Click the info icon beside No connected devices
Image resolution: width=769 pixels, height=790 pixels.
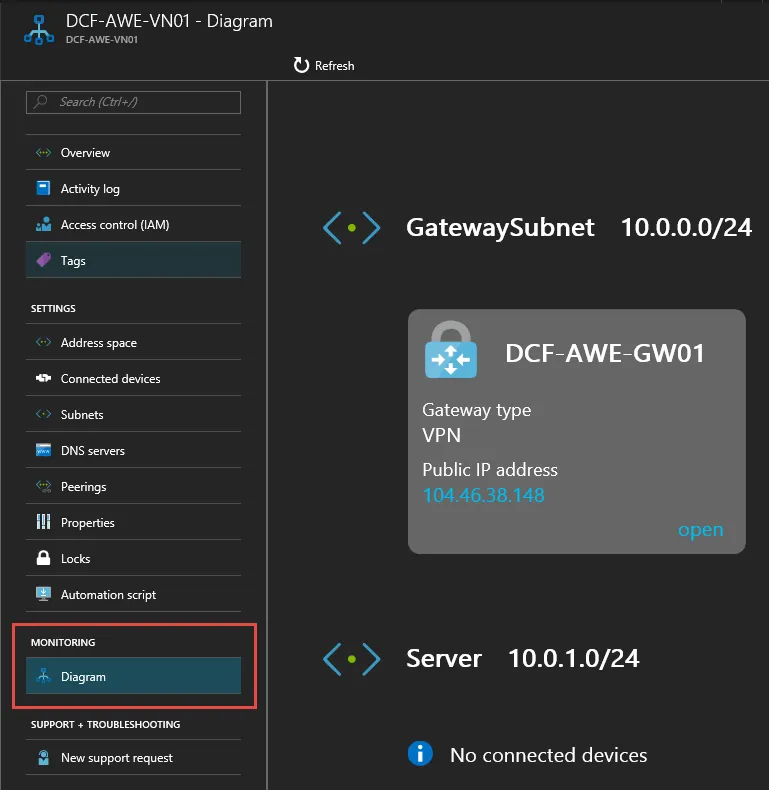point(421,754)
